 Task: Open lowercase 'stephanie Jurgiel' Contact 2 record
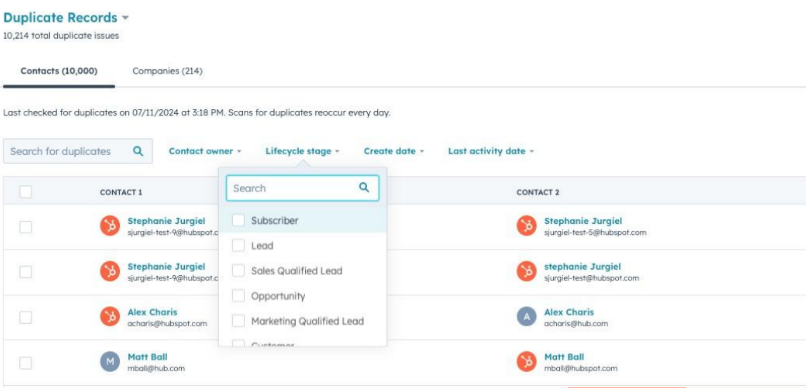582,267
